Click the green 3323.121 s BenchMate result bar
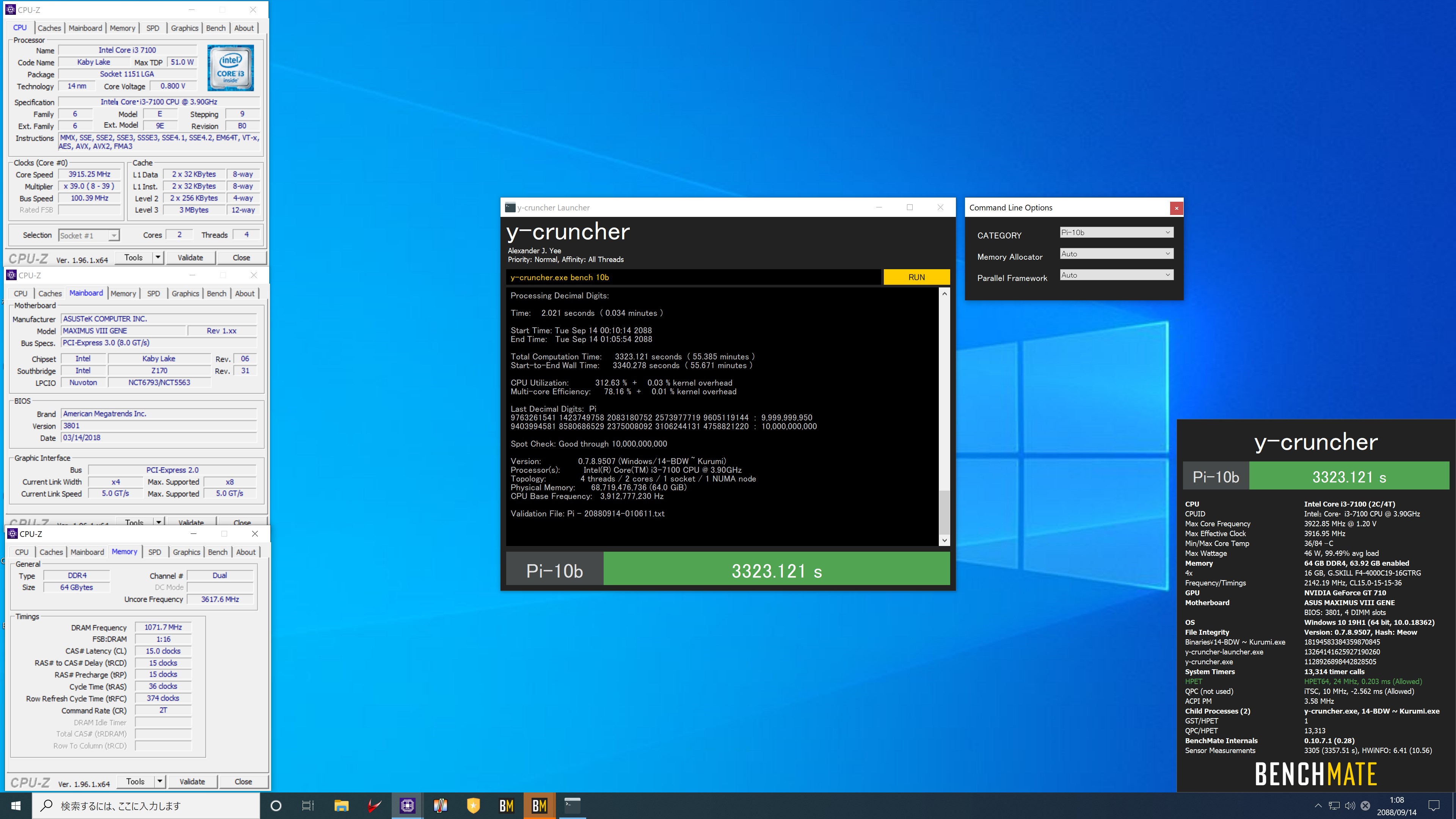Screen dimensions: 1456x819 click(1349, 477)
